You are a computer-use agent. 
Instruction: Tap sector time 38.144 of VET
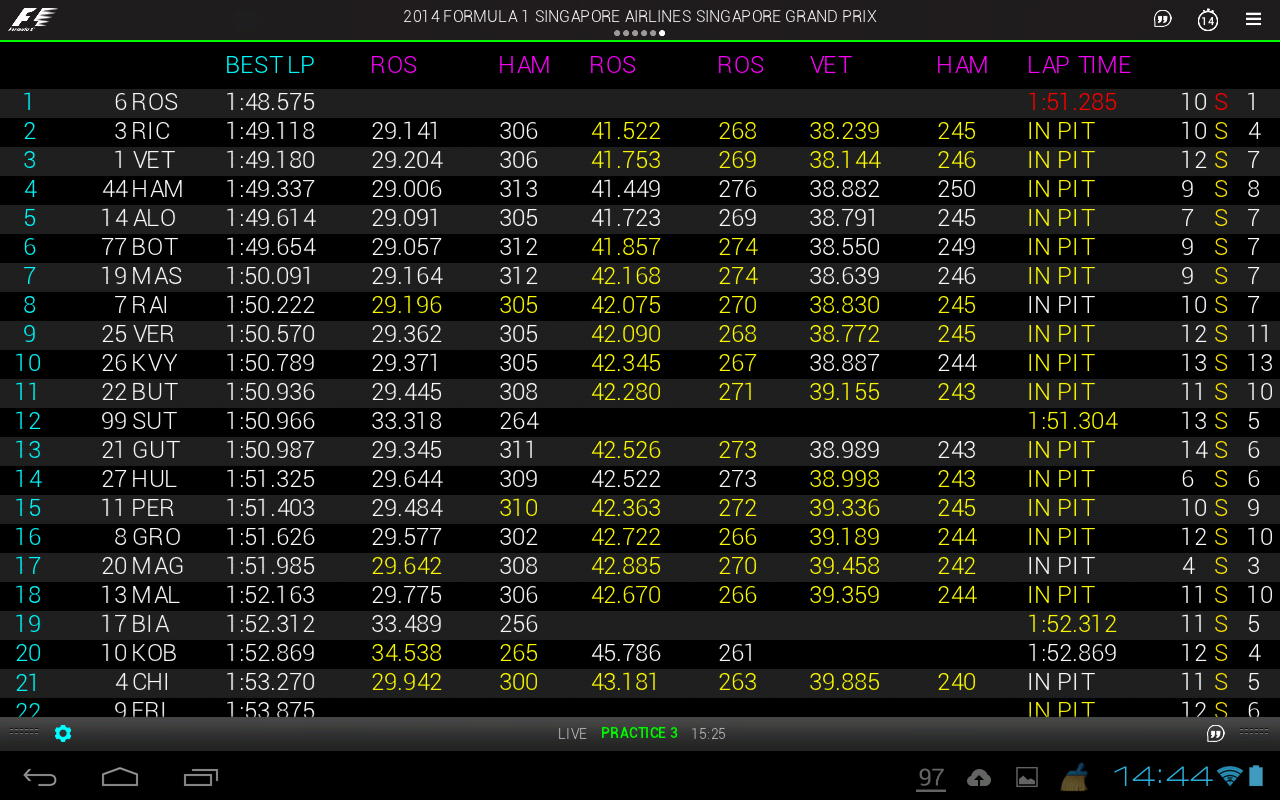[845, 160]
